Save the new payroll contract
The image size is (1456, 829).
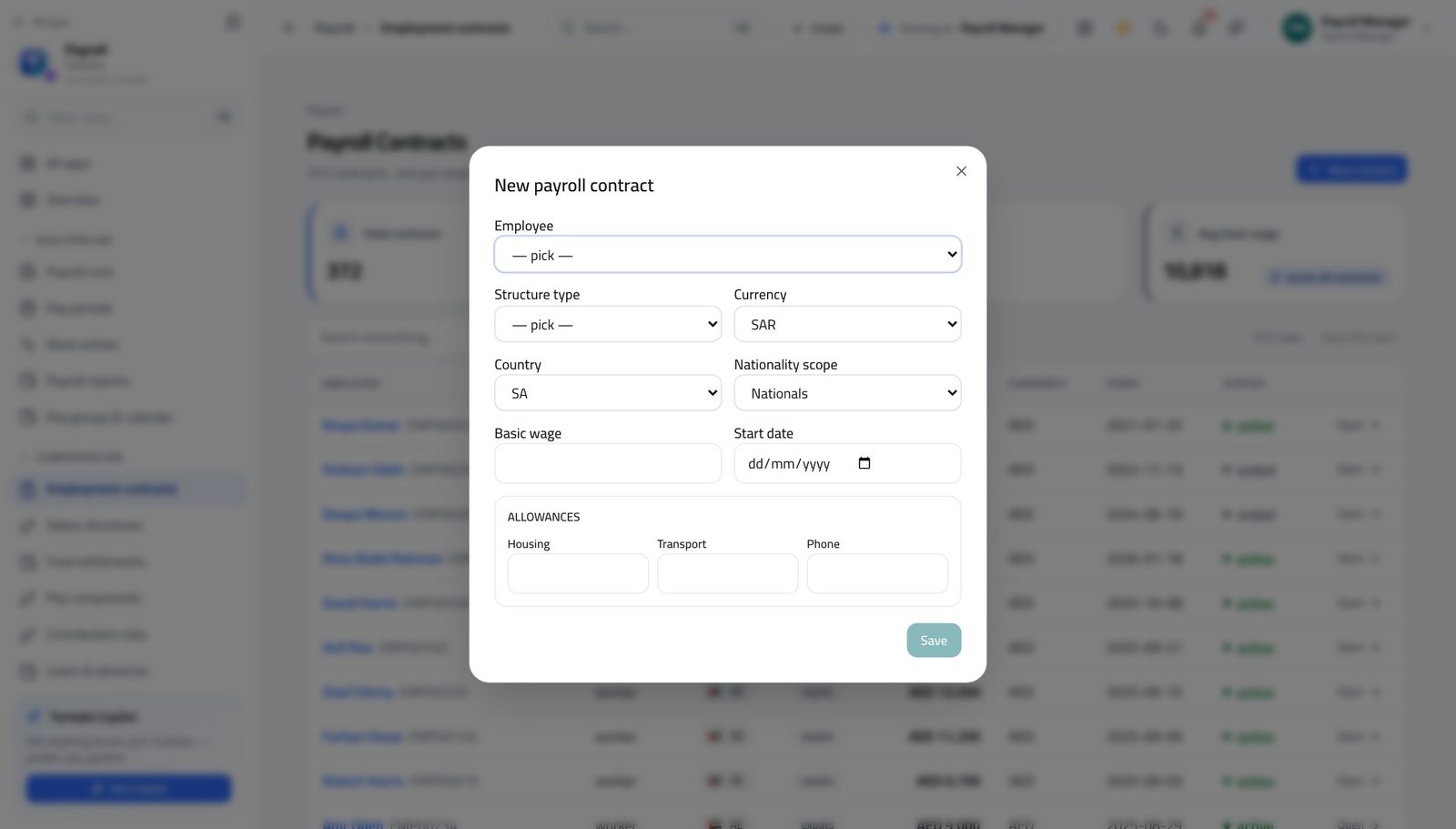point(934,641)
